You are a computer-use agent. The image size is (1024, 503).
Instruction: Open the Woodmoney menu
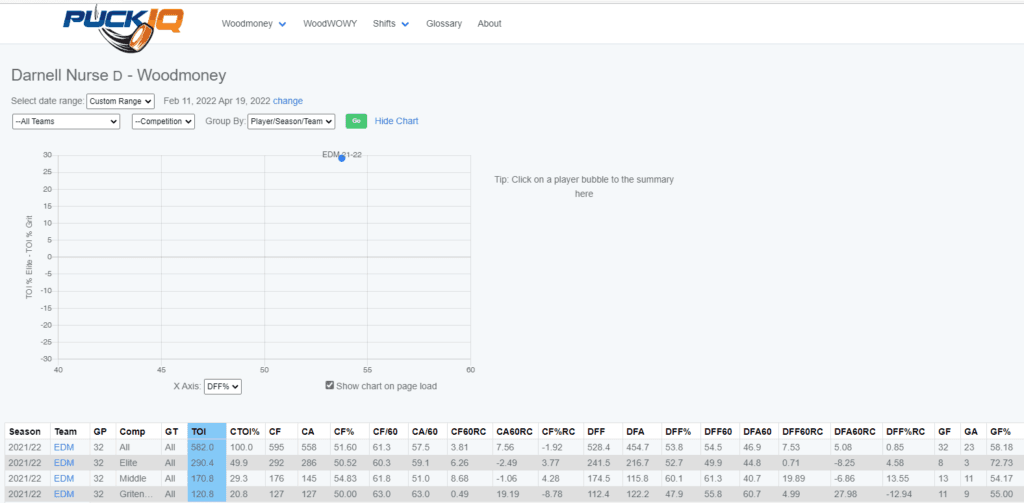[x=254, y=23]
